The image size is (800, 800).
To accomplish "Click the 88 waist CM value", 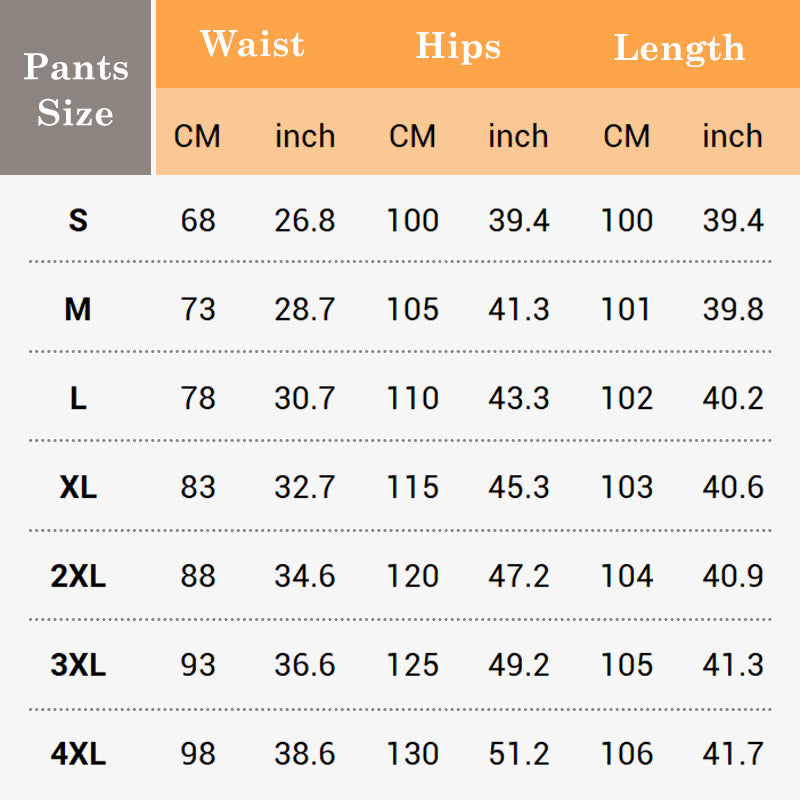I will coord(198,576).
